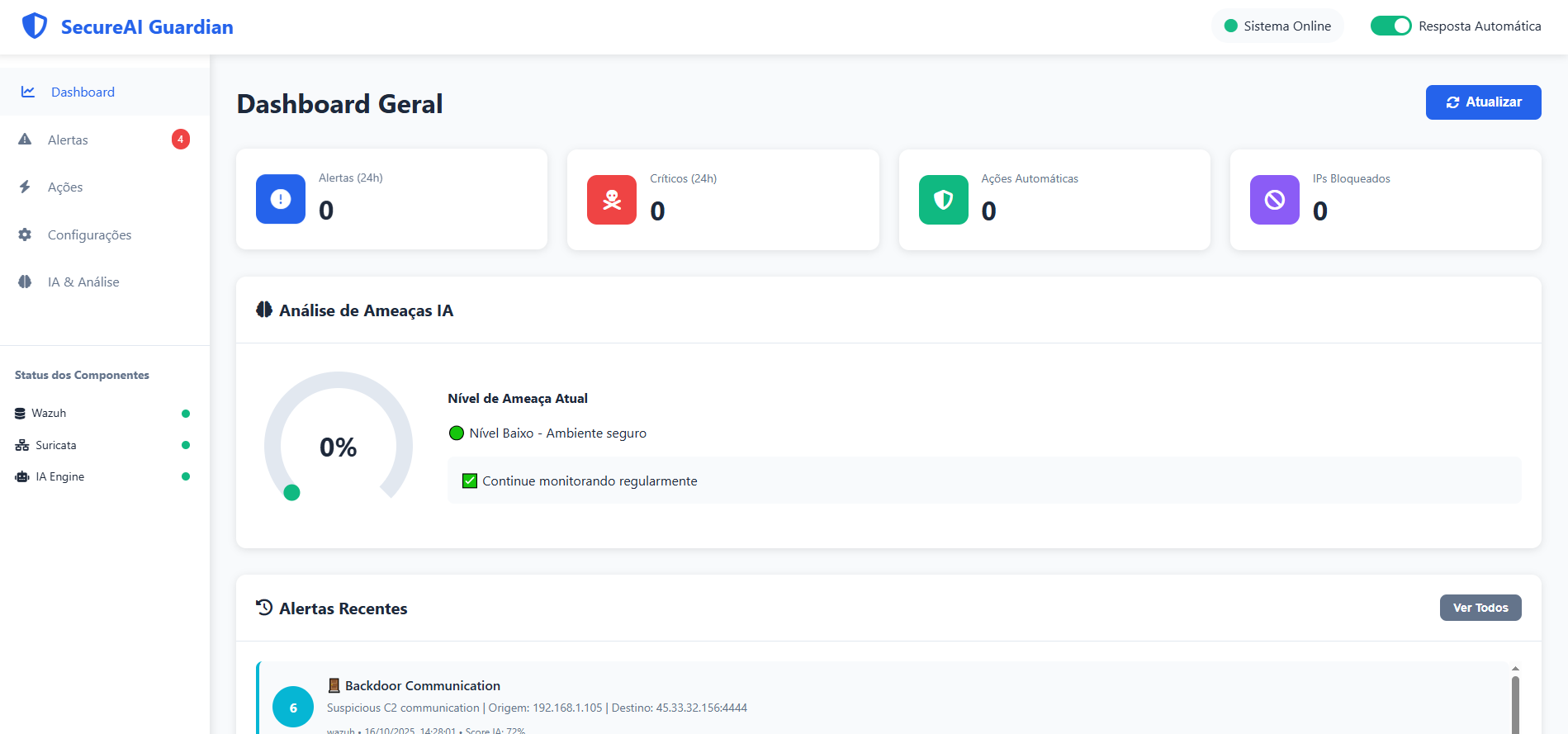1568x734 pixels.
Task: Click the Dashboard chart line icon
Action: click(x=28, y=92)
